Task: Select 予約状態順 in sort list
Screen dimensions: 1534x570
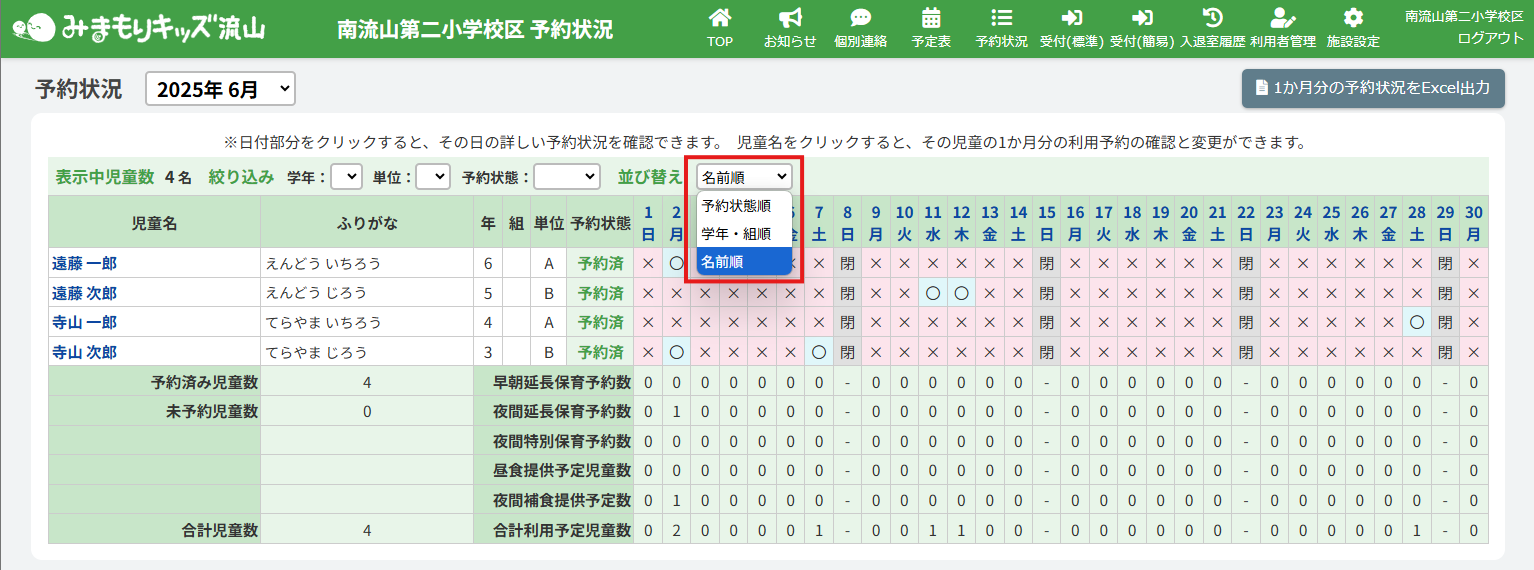Action: 736,206
